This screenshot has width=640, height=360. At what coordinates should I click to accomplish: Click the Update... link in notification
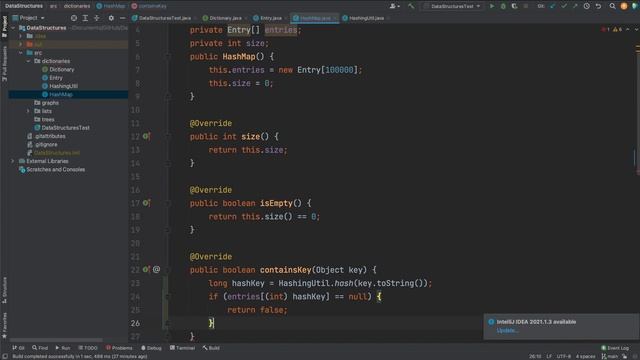(x=508, y=331)
